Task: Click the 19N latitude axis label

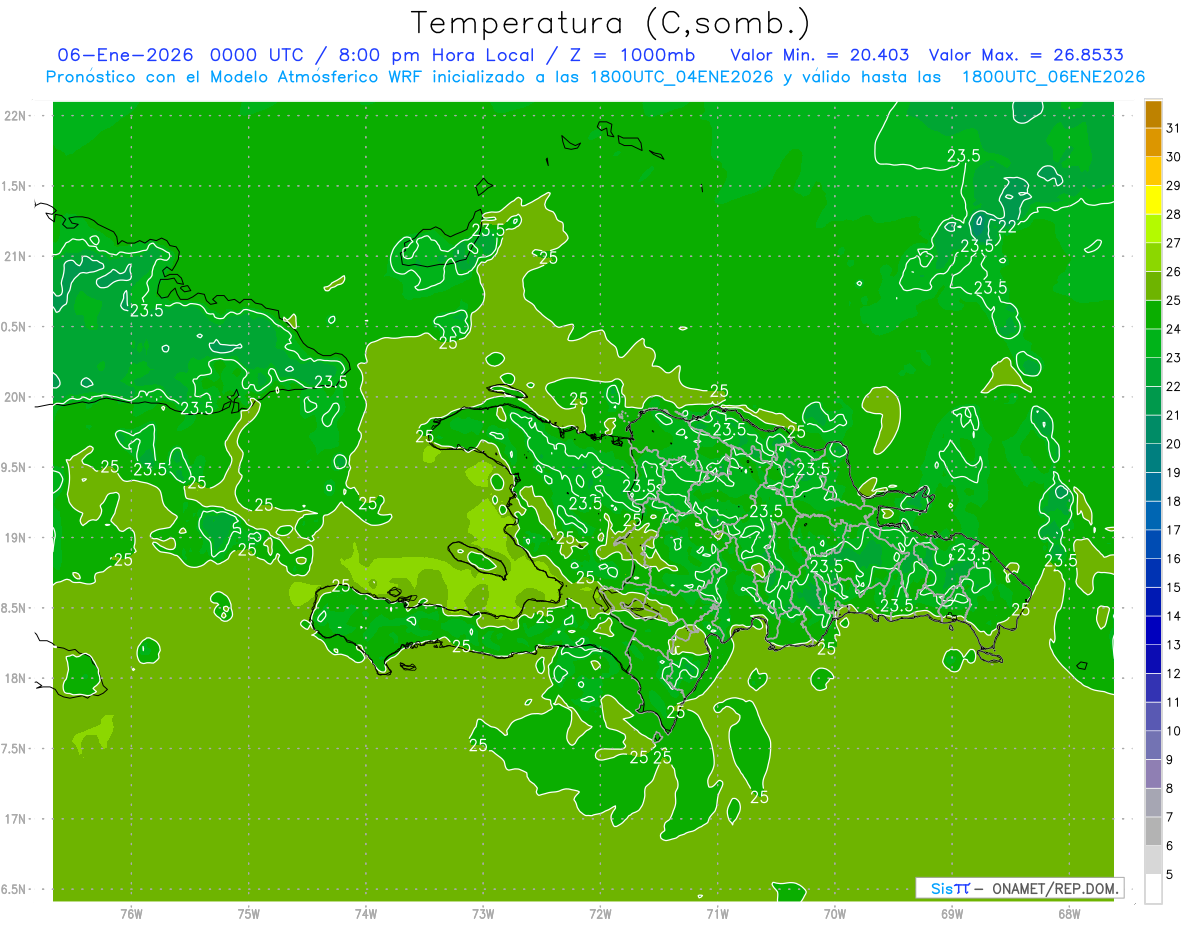Action: 14,538
